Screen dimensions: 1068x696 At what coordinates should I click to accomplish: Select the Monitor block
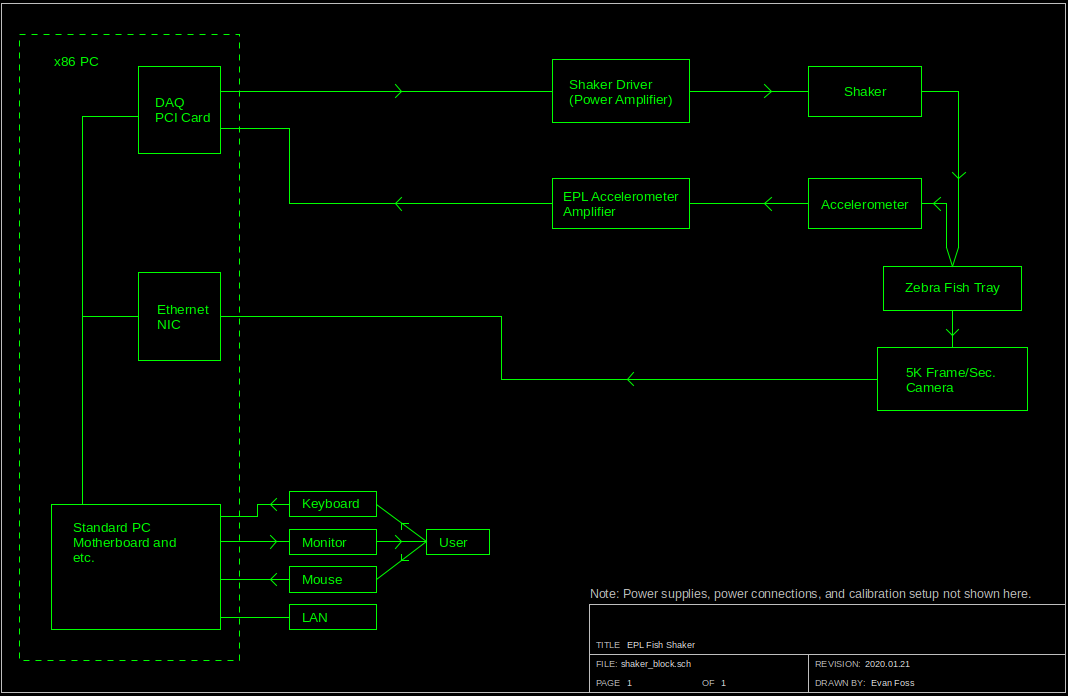333,541
